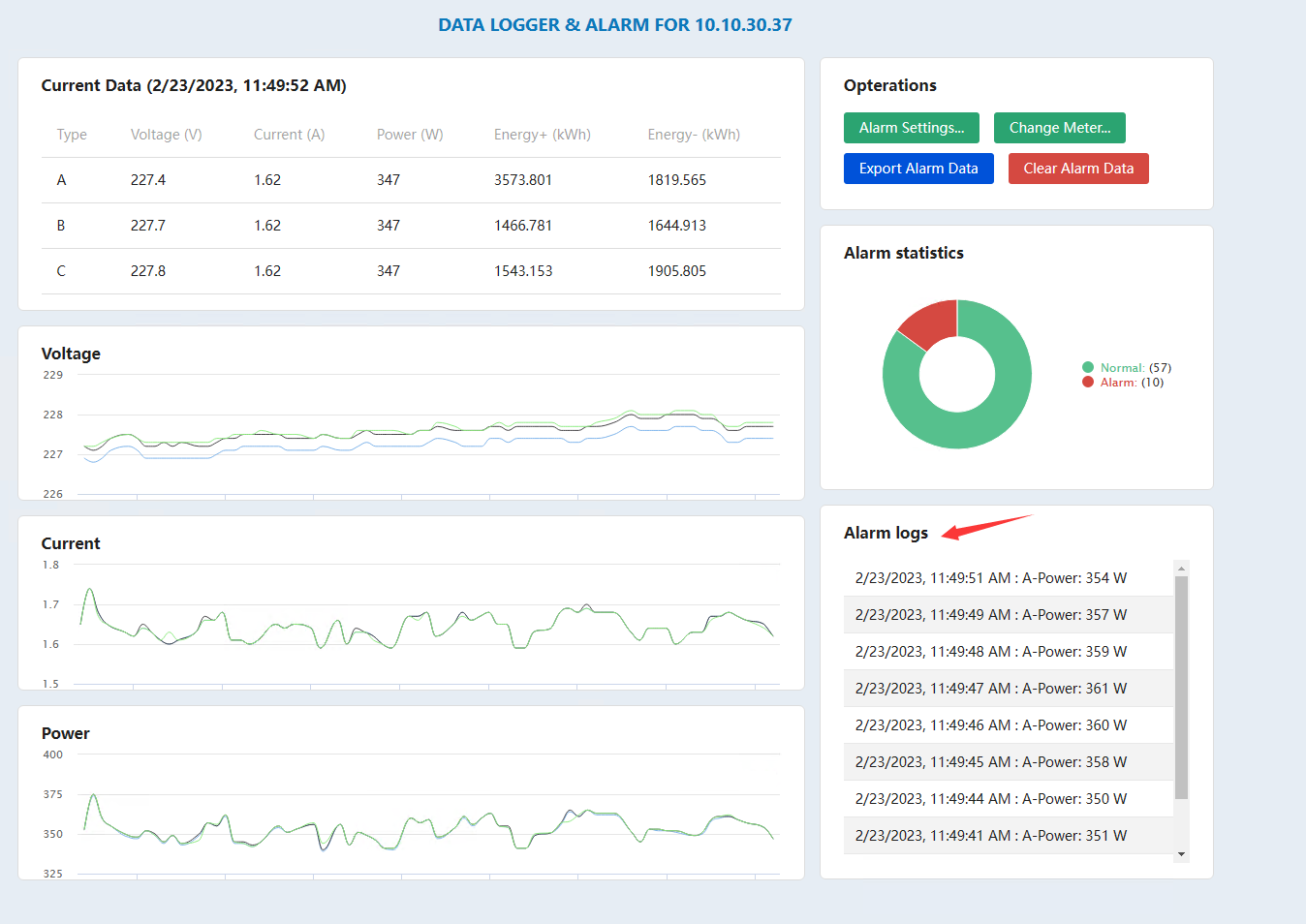
Task: Click the scroll up arrow in Alarm logs
Action: pyautogui.click(x=1181, y=569)
